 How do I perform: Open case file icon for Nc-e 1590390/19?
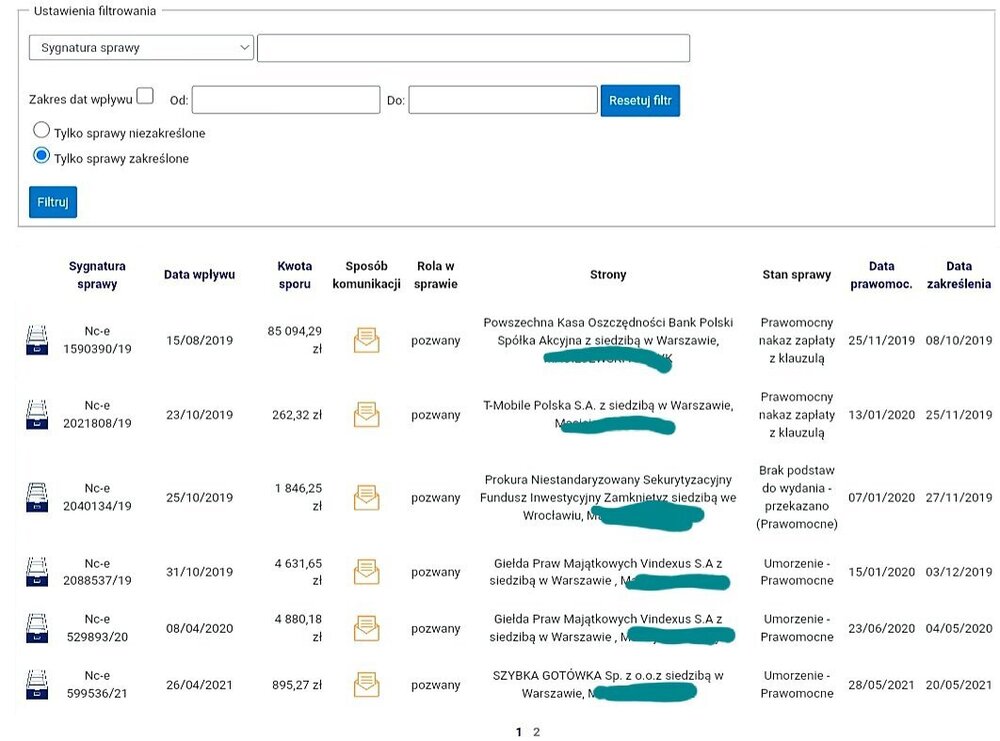click(37, 340)
